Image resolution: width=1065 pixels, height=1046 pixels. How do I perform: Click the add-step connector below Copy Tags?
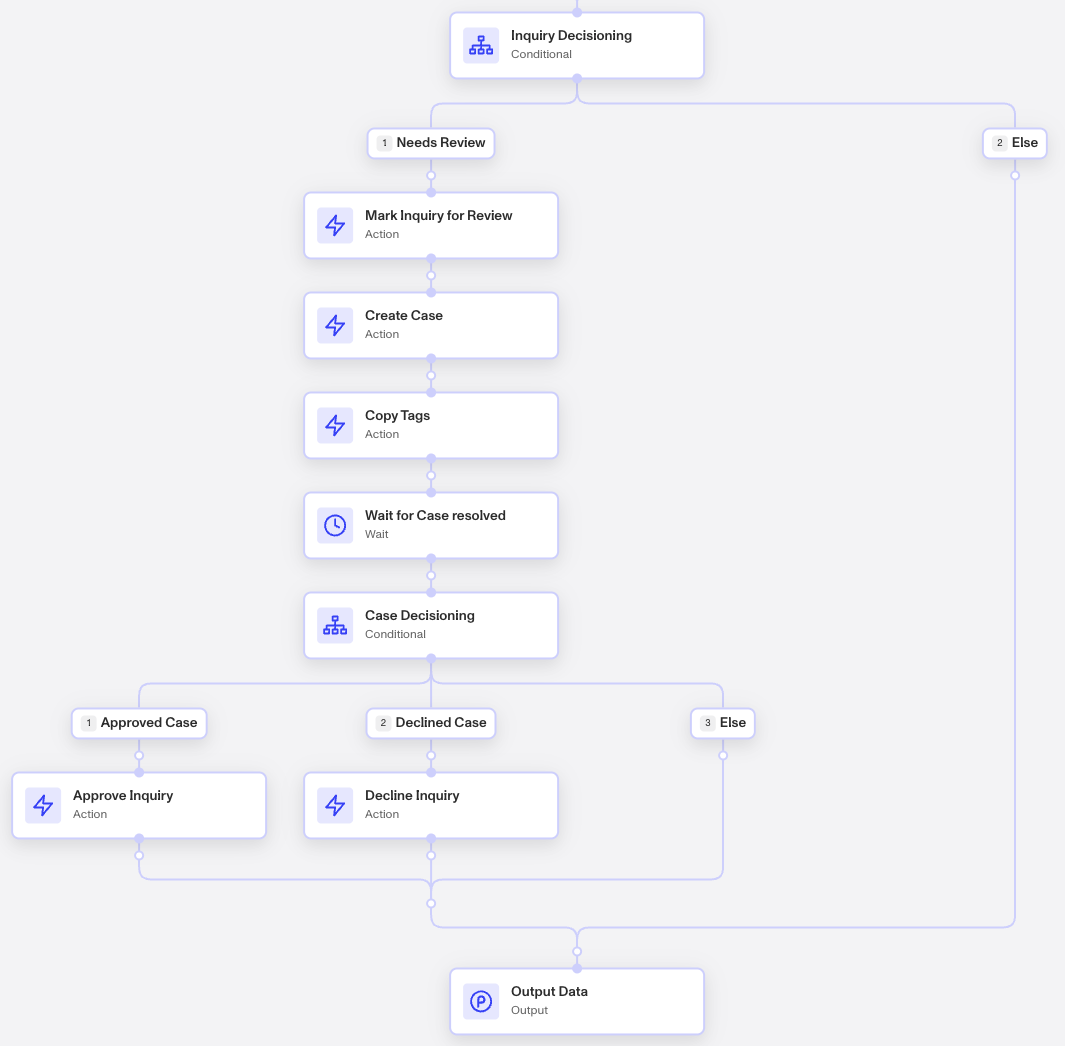point(431,475)
